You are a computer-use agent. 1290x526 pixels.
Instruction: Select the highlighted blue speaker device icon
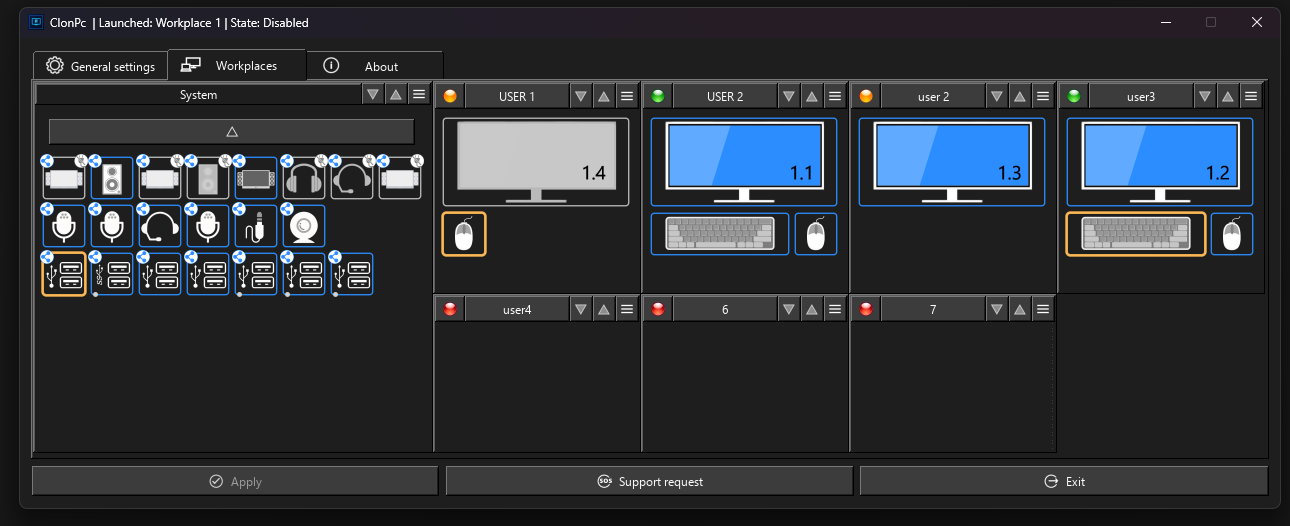[x=112, y=178]
